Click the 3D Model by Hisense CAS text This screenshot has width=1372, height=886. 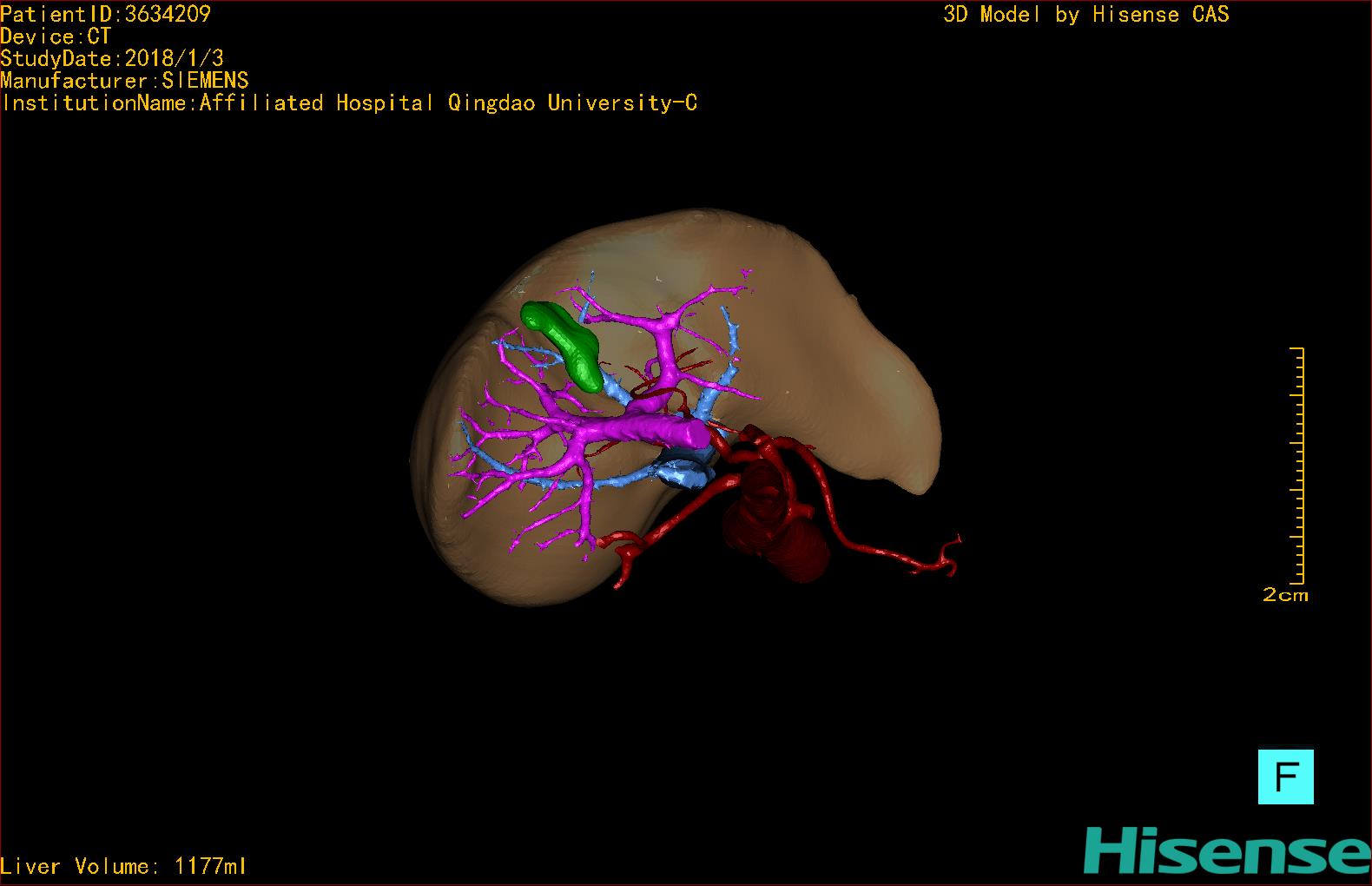click(1085, 15)
